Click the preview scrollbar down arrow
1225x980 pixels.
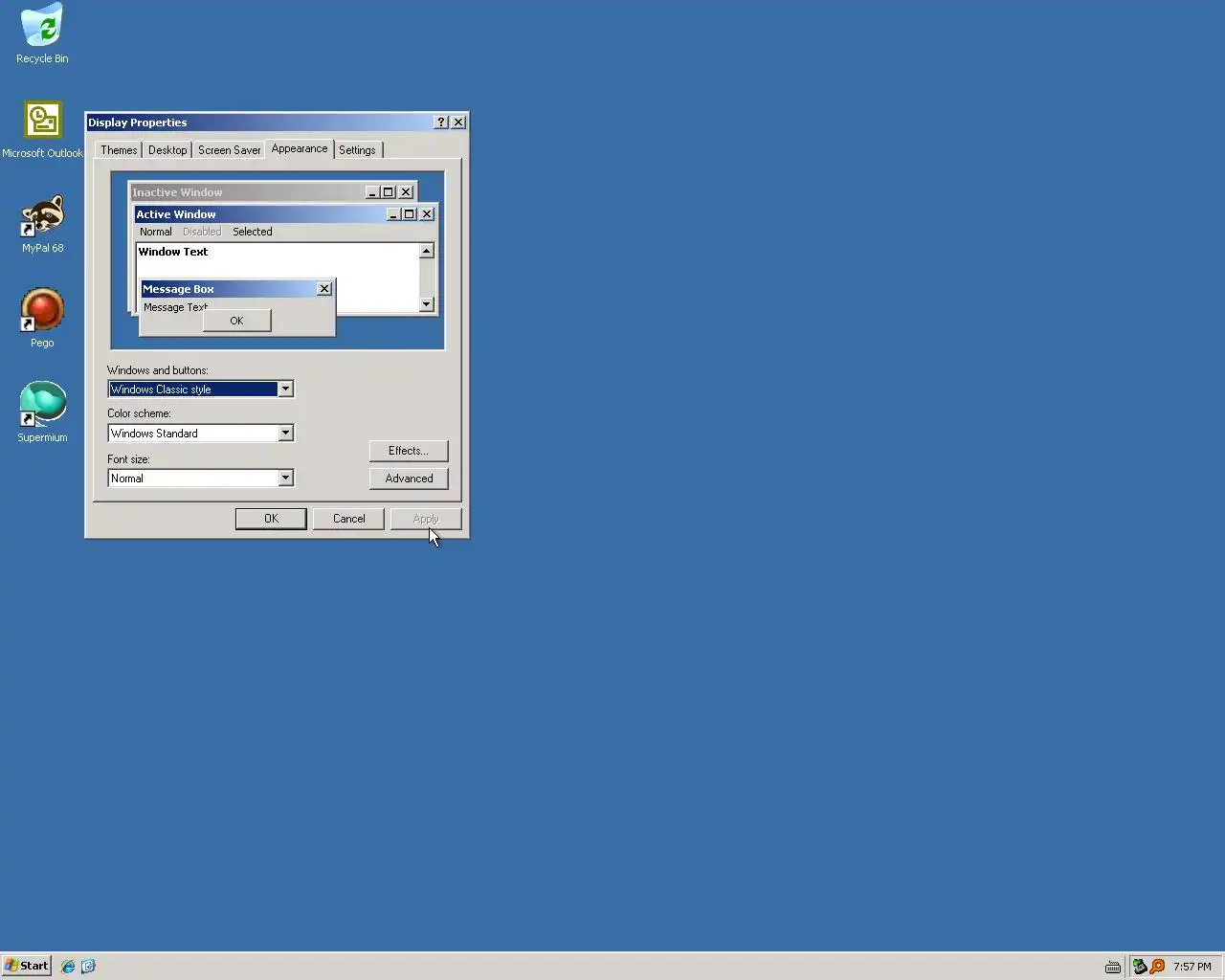(427, 304)
